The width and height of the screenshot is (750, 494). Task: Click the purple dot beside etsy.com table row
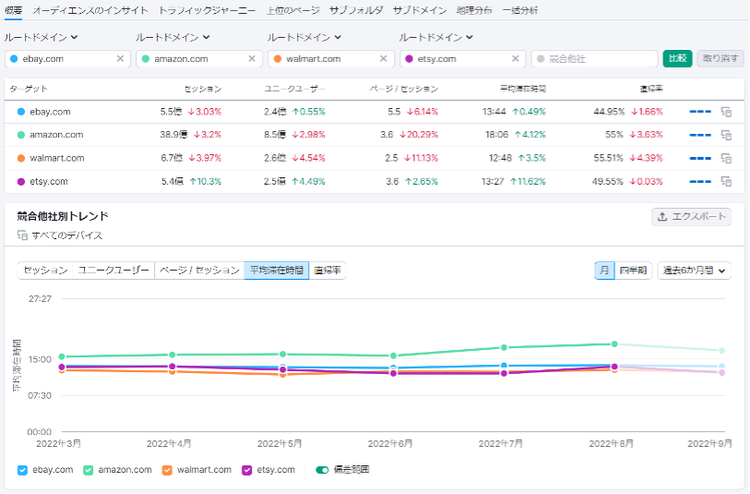coord(21,181)
